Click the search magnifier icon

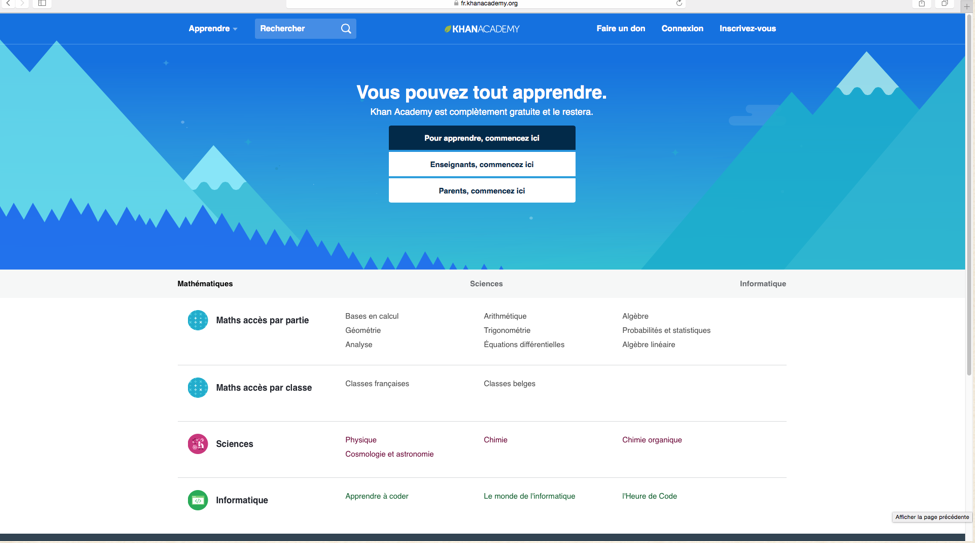click(x=346, y=29)
